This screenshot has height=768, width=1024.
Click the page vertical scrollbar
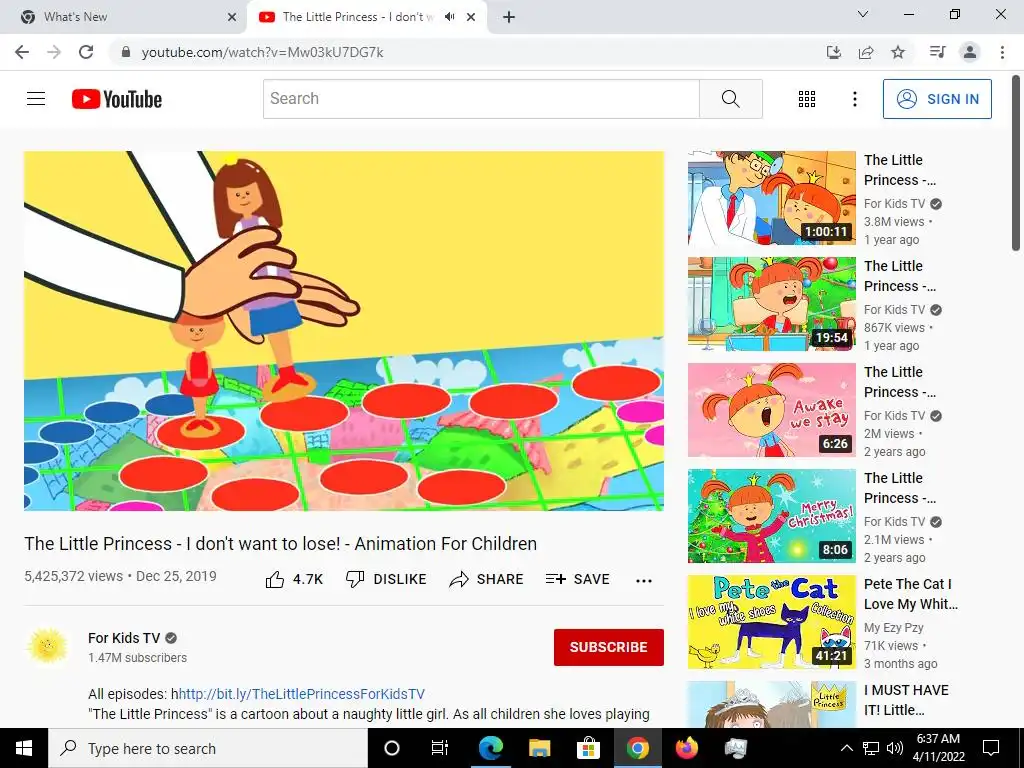click(1016, 163)
